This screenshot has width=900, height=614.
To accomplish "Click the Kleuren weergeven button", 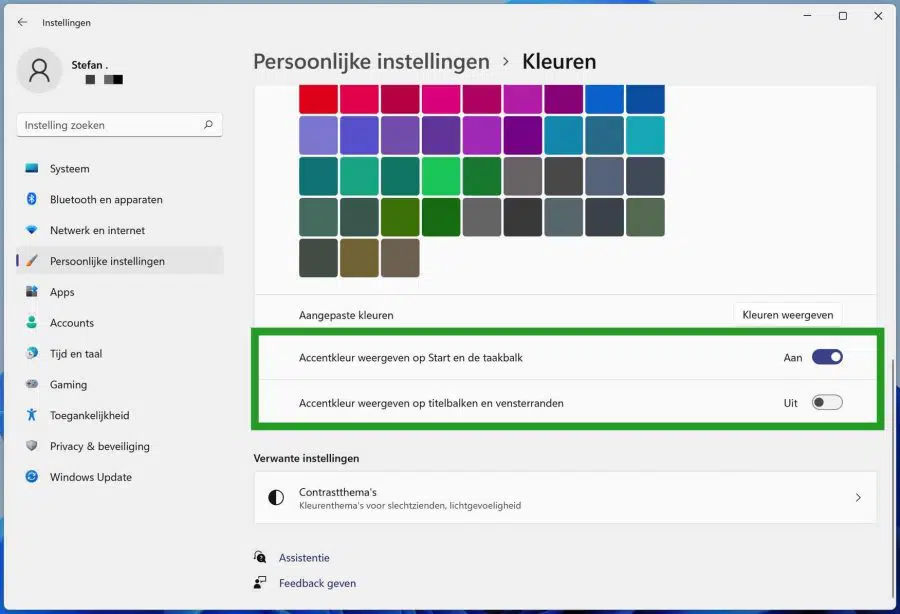I will pyautogui.click(x=788, y=314).
